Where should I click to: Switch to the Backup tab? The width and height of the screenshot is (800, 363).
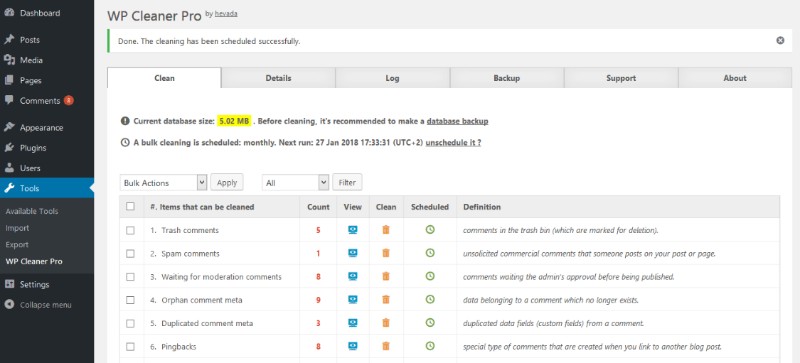tap(507, 78)
